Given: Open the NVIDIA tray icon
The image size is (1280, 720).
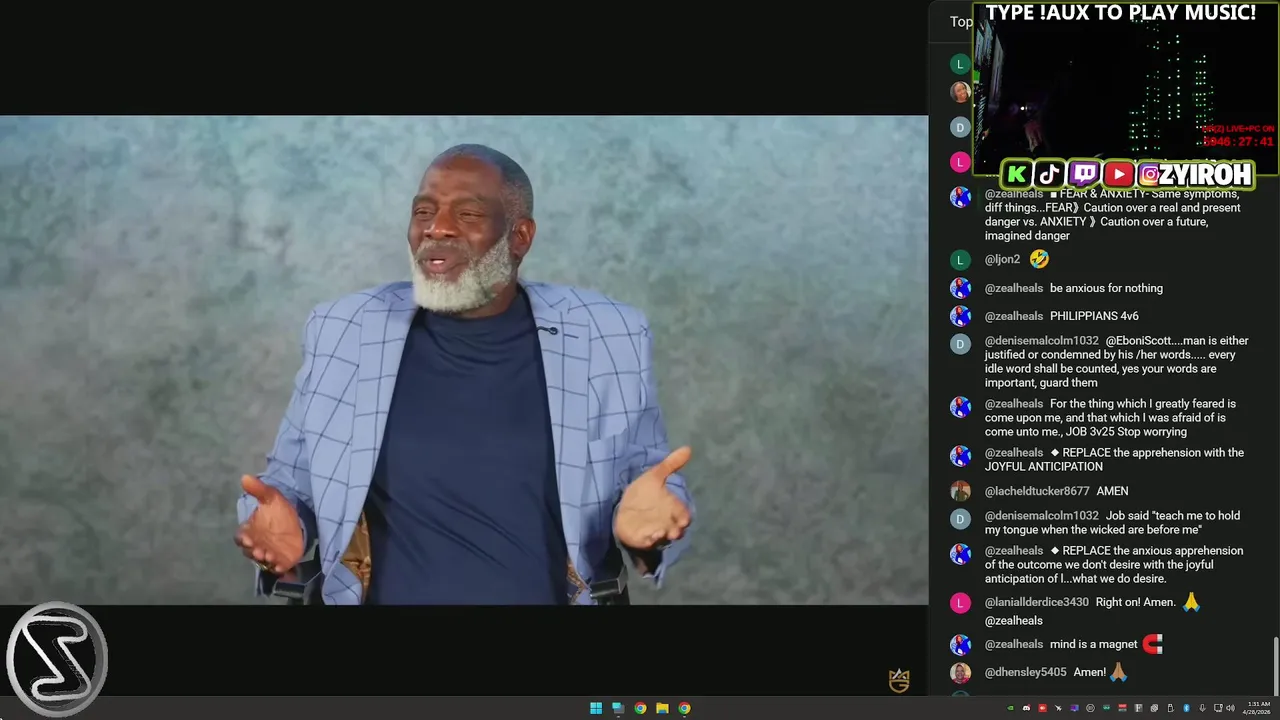Looking at the screenshot, I should point(1010,708).
